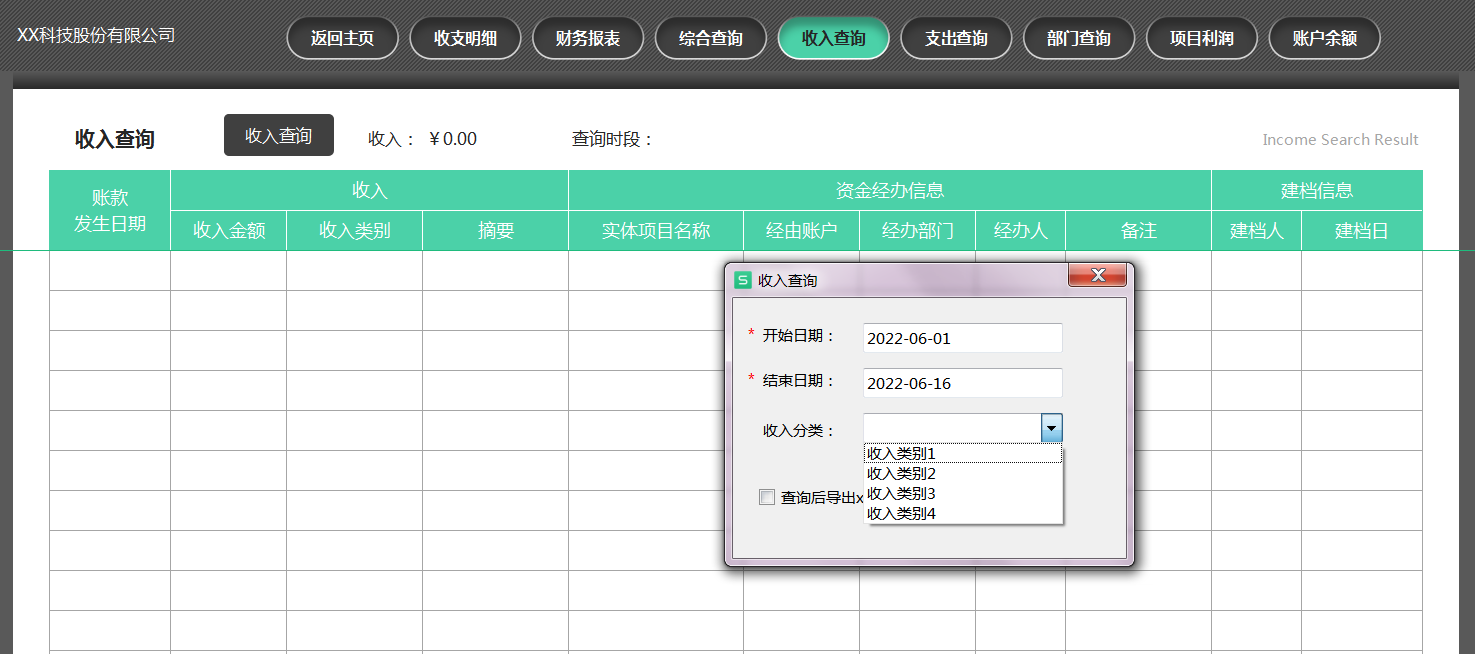Screen dimensions: 1475x654
Task: Open the 收支明细 tab
Action: (x=465, y=39)
